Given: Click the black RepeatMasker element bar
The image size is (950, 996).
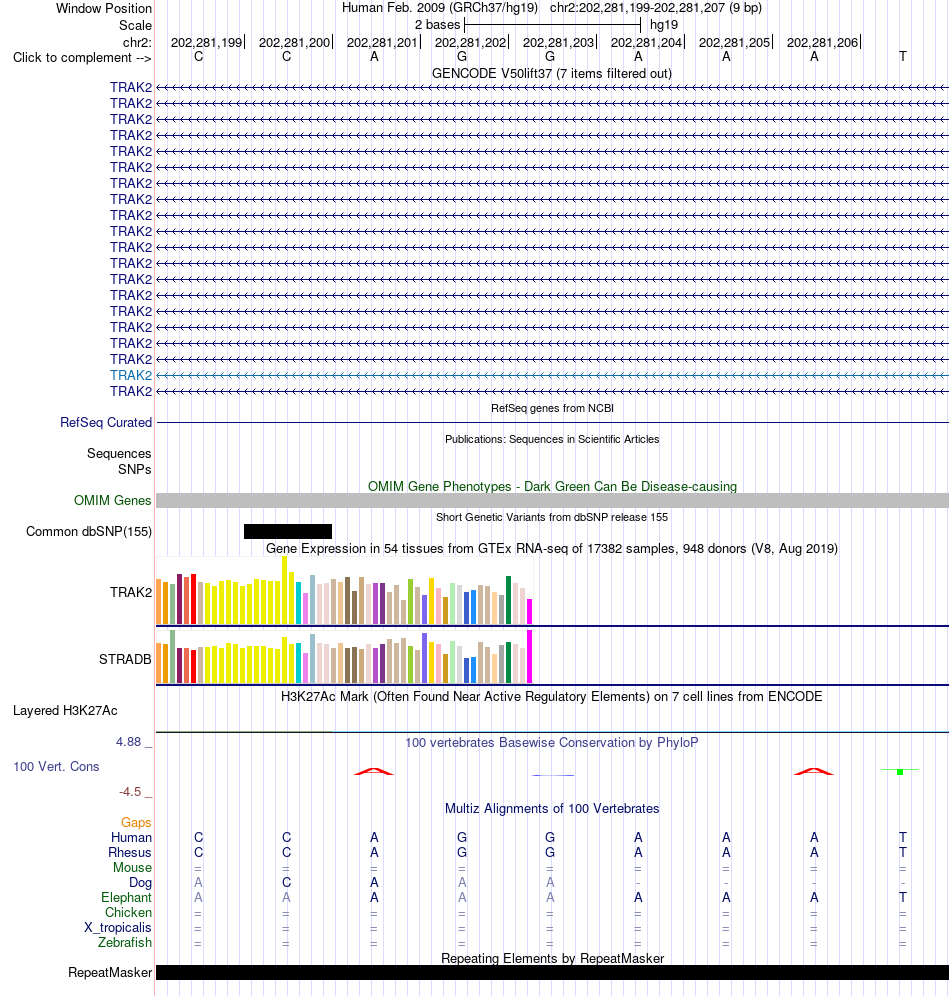Looking at the screenshot, I should [x=552, y=972].
